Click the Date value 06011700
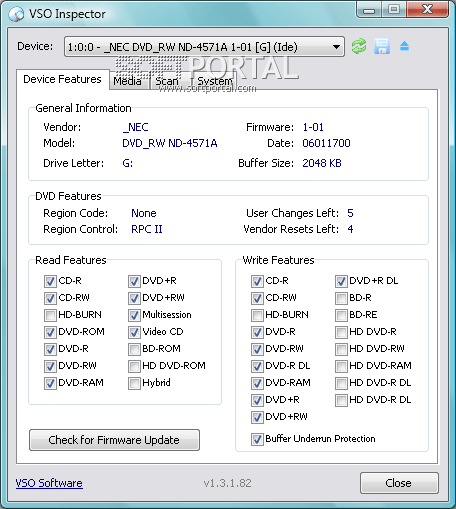The image size is (456, 509). click(x=326, y=143)
